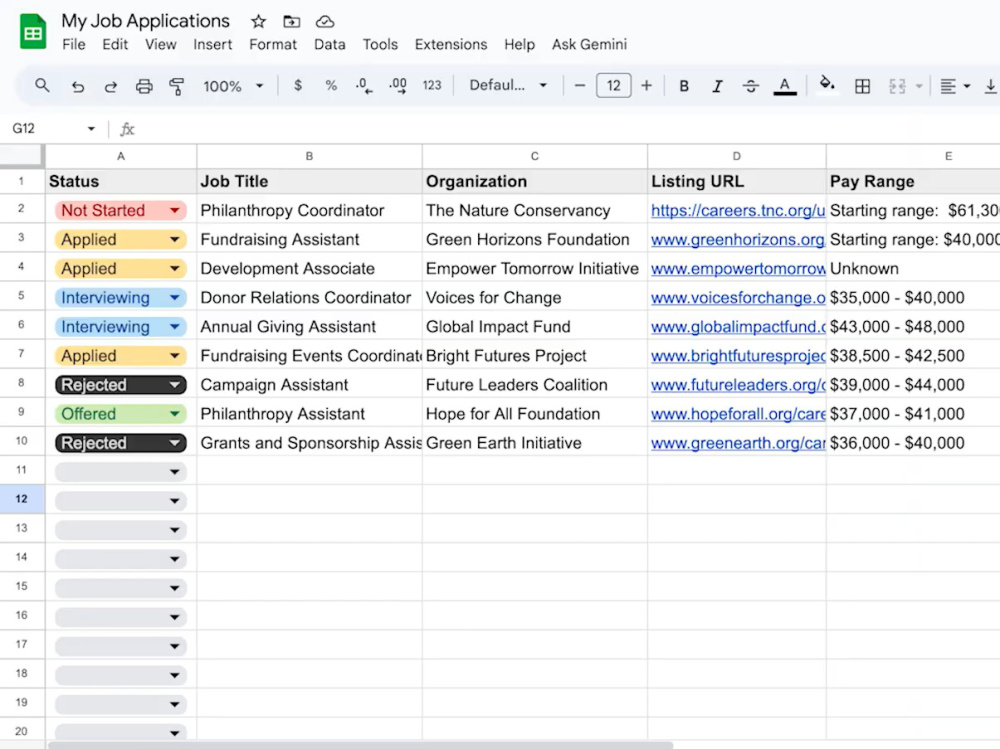This screenshot has height=749, width=1000.
Task: Open The Nature Conservancy careers link
Action: (738, 211)
